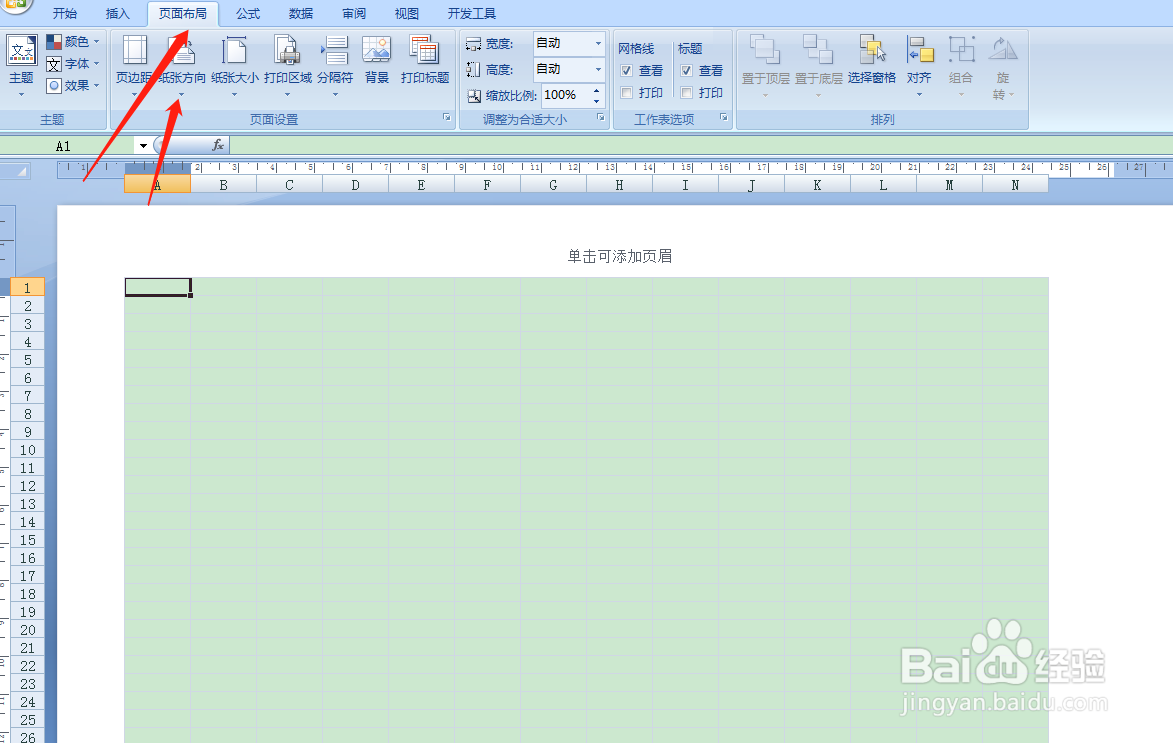Toggle Headings Print (打印) checkbox
The height and width of the screenshot is (743, 1173).
click(x=686, y=93)
